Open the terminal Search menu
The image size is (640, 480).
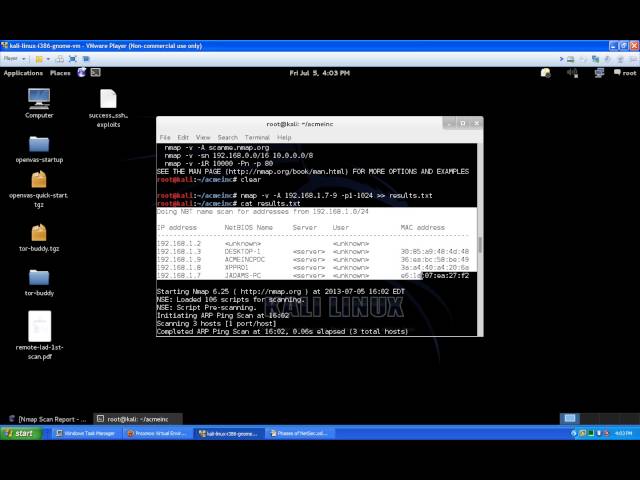coord(227,137)
